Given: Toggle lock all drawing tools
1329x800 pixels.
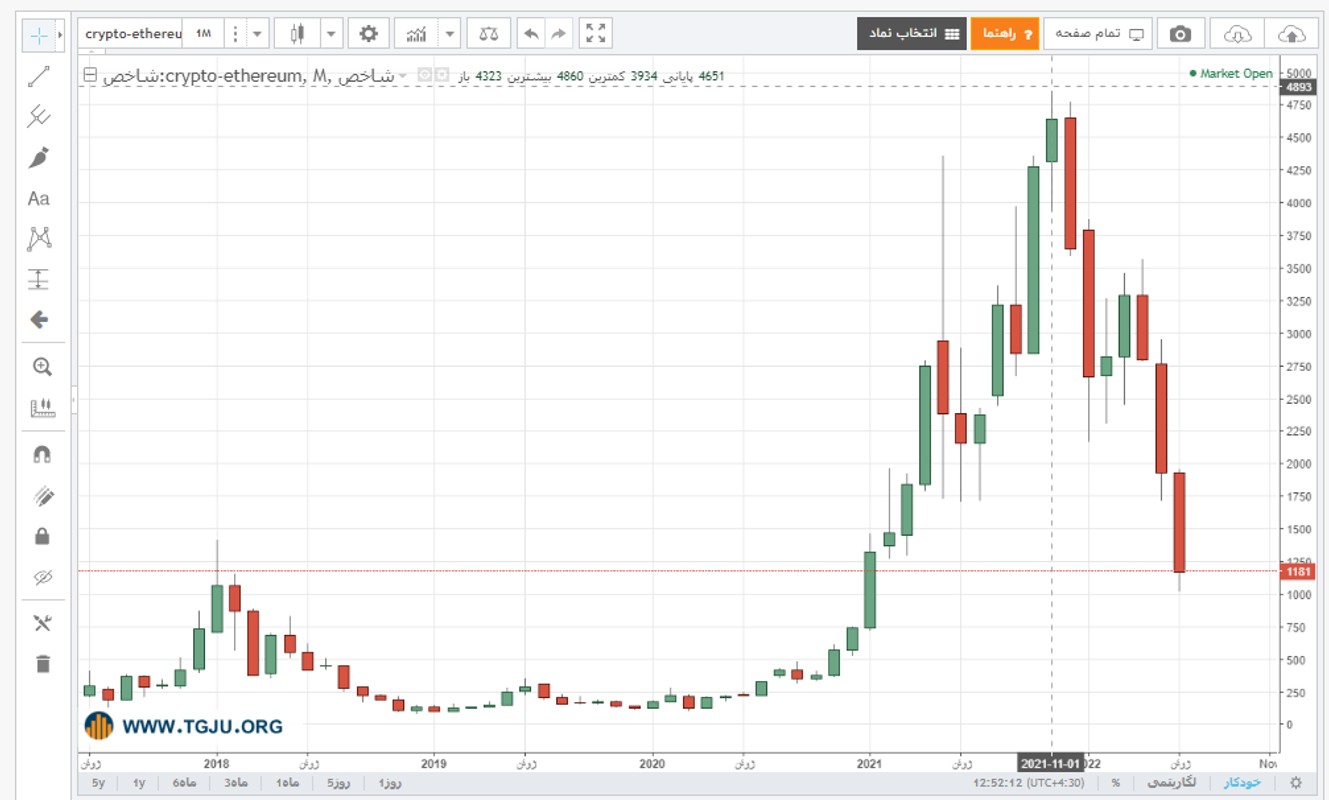Looking at the screenshot, I should coord(42,537).
